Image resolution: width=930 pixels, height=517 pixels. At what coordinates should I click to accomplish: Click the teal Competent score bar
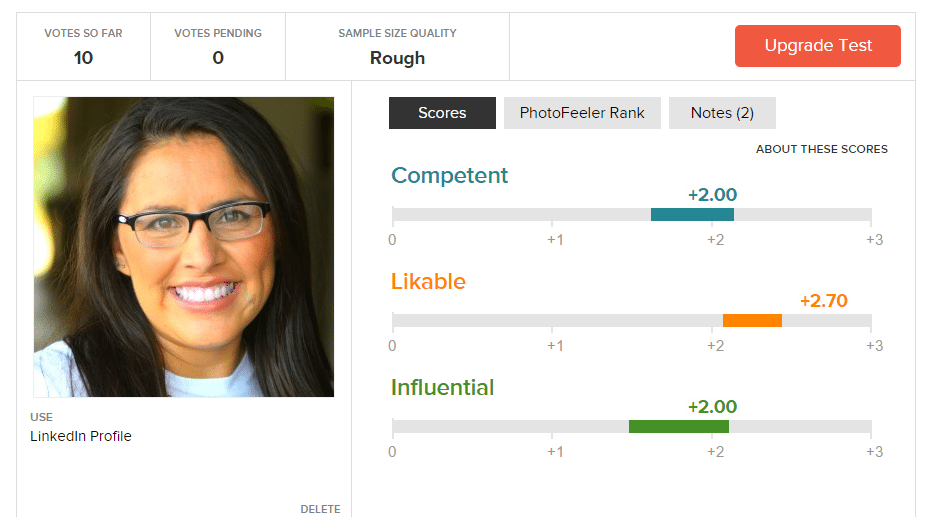coord(692,215)
